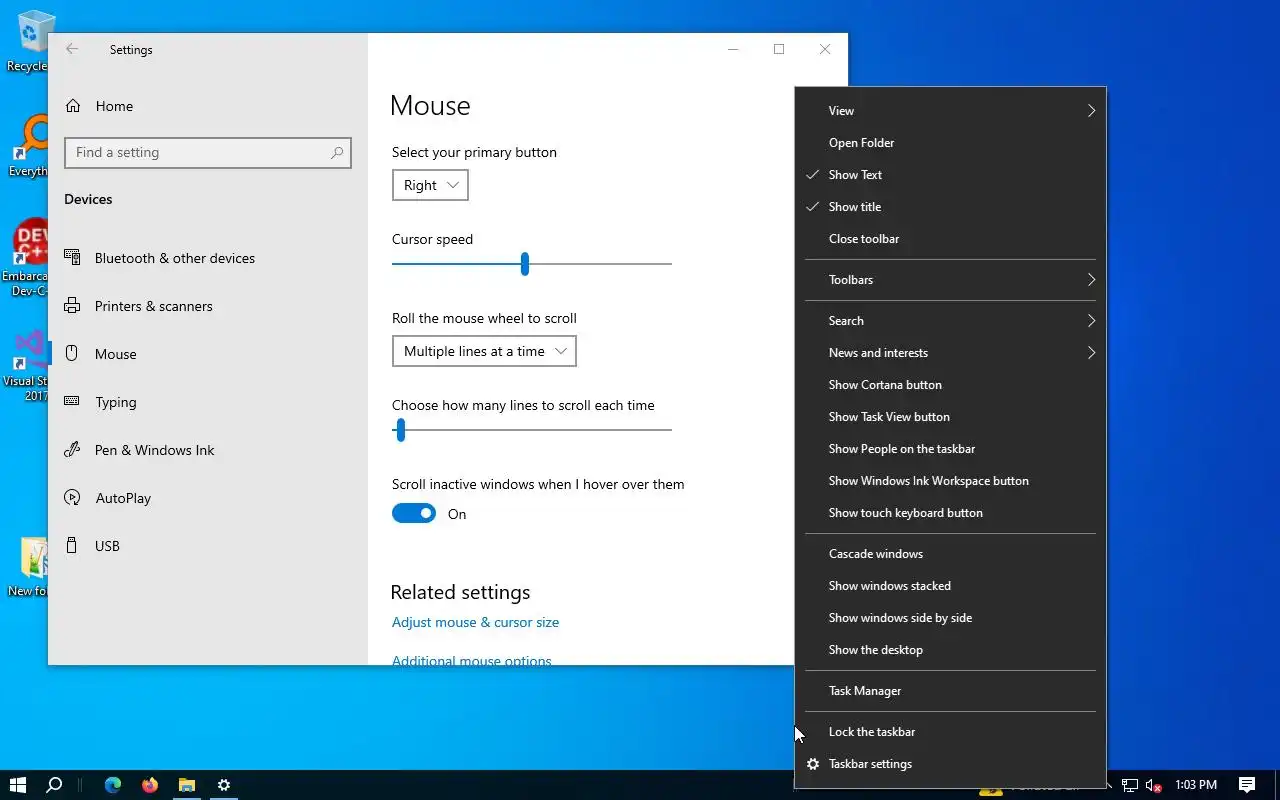
Task: Activate Settings gear in taskbar
Action: click(224, 785)
